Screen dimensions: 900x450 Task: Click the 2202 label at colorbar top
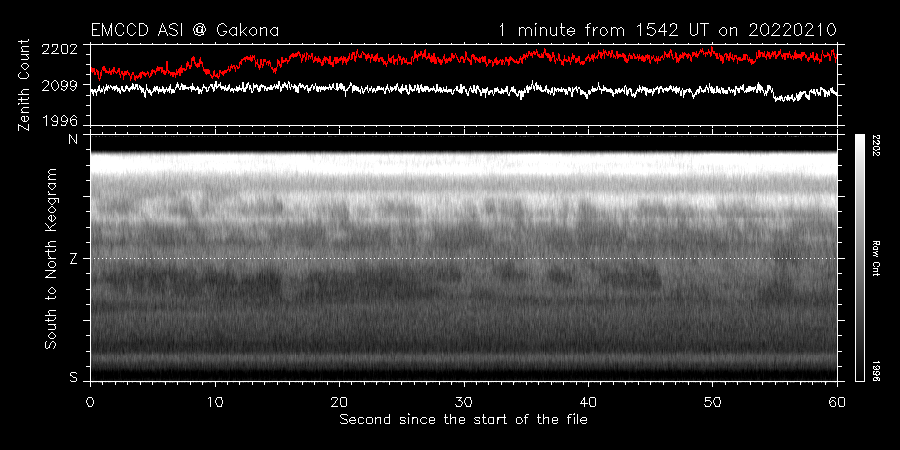pyautogui.click(x=876, y=145)
